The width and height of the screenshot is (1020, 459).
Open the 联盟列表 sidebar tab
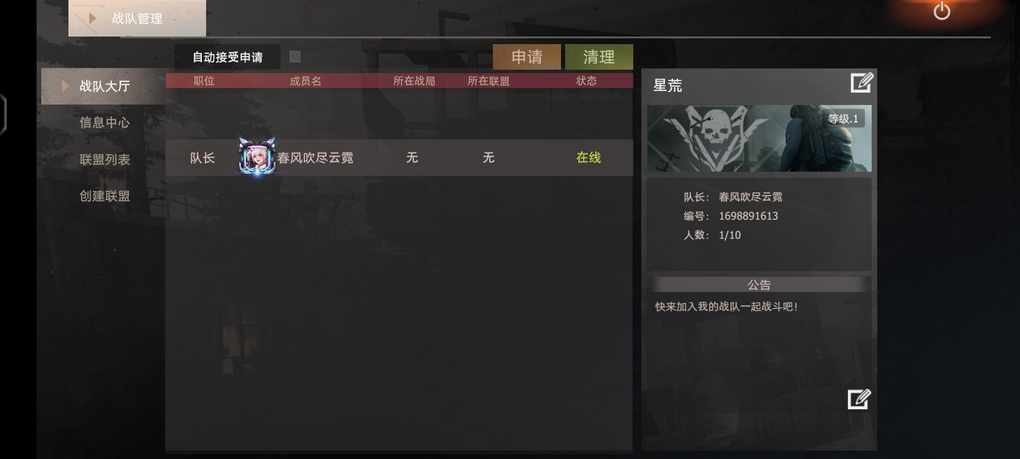[x=104, y=159]
